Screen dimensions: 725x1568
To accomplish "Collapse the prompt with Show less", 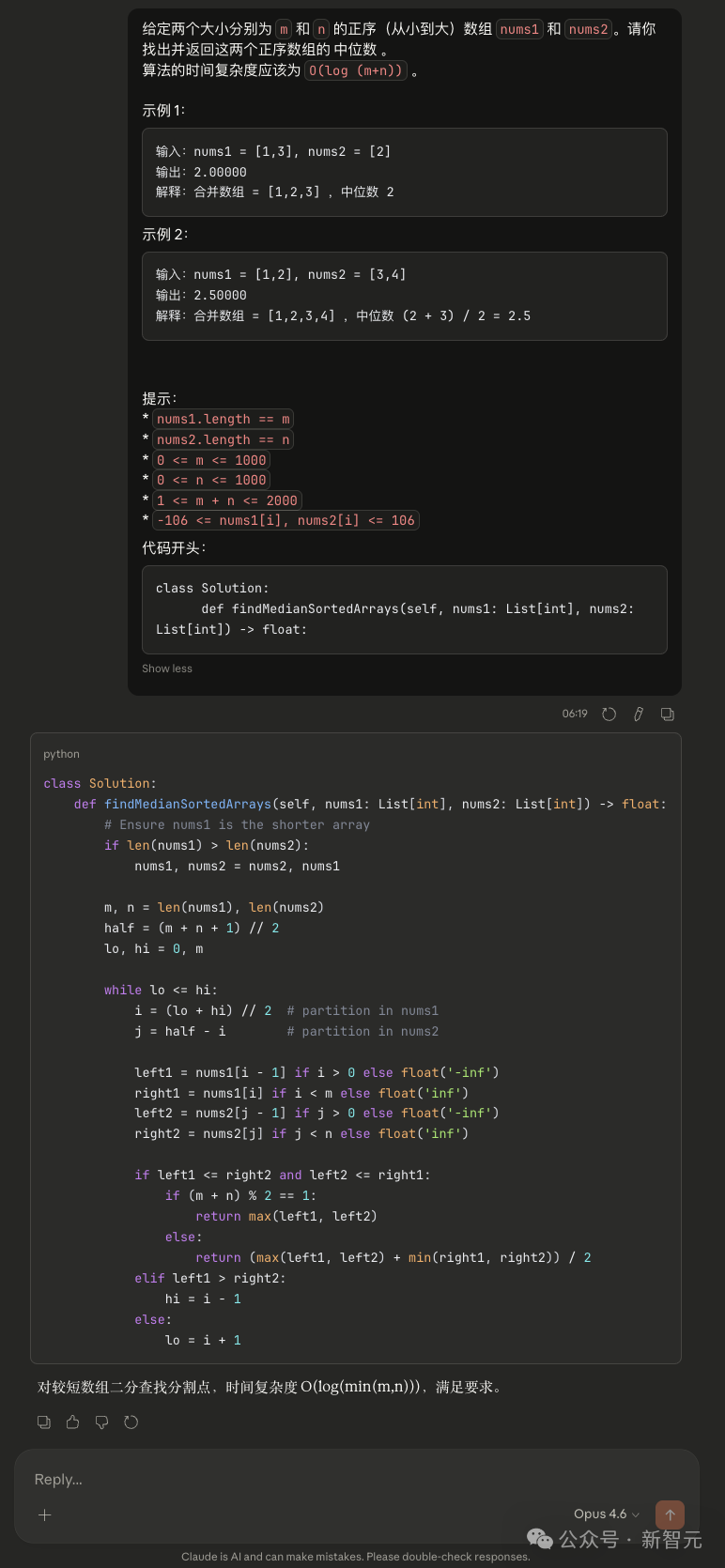I will coord(167,669).
